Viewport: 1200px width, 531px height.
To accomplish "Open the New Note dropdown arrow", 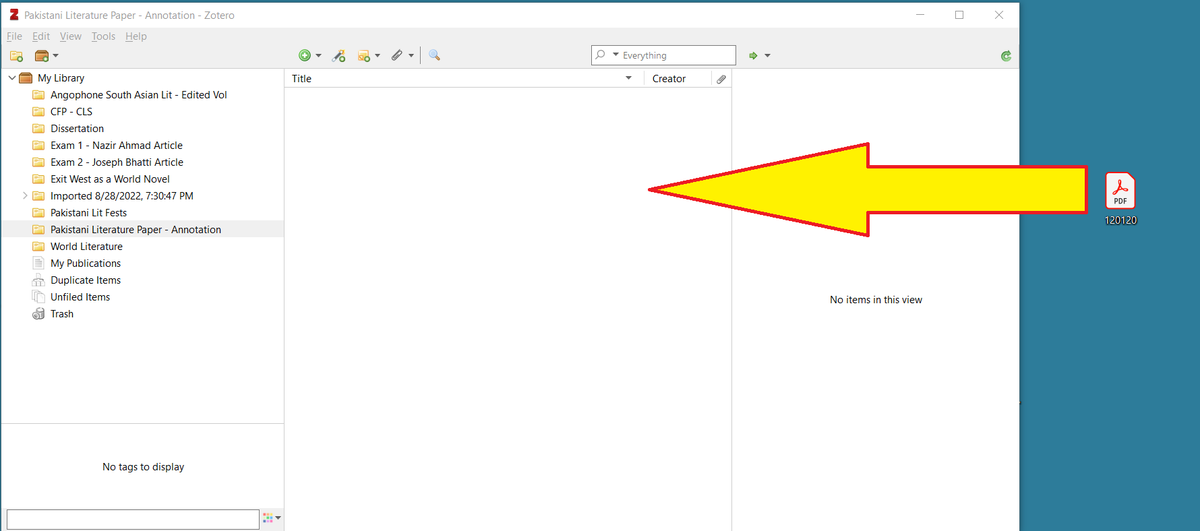I will coord(378,56).
